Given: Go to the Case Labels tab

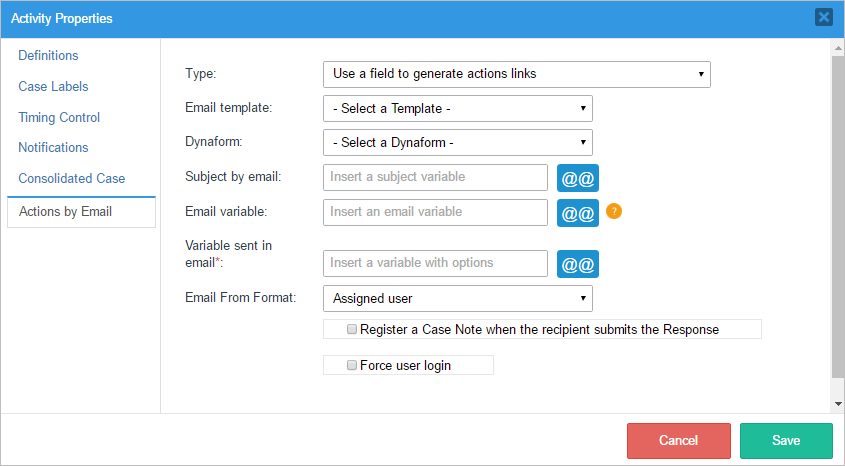Looking at the screenshot, I should 53,87.
